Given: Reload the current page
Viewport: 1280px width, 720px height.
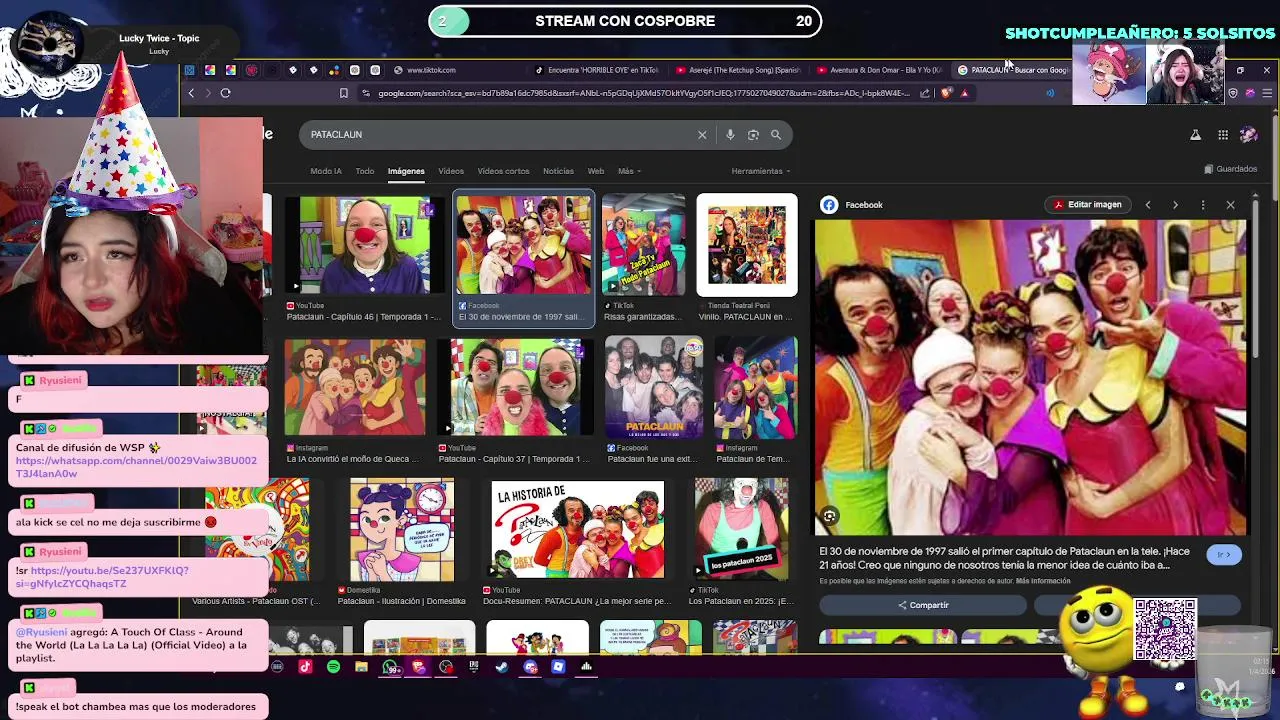Looking at the screenshot, I should 226,93.
